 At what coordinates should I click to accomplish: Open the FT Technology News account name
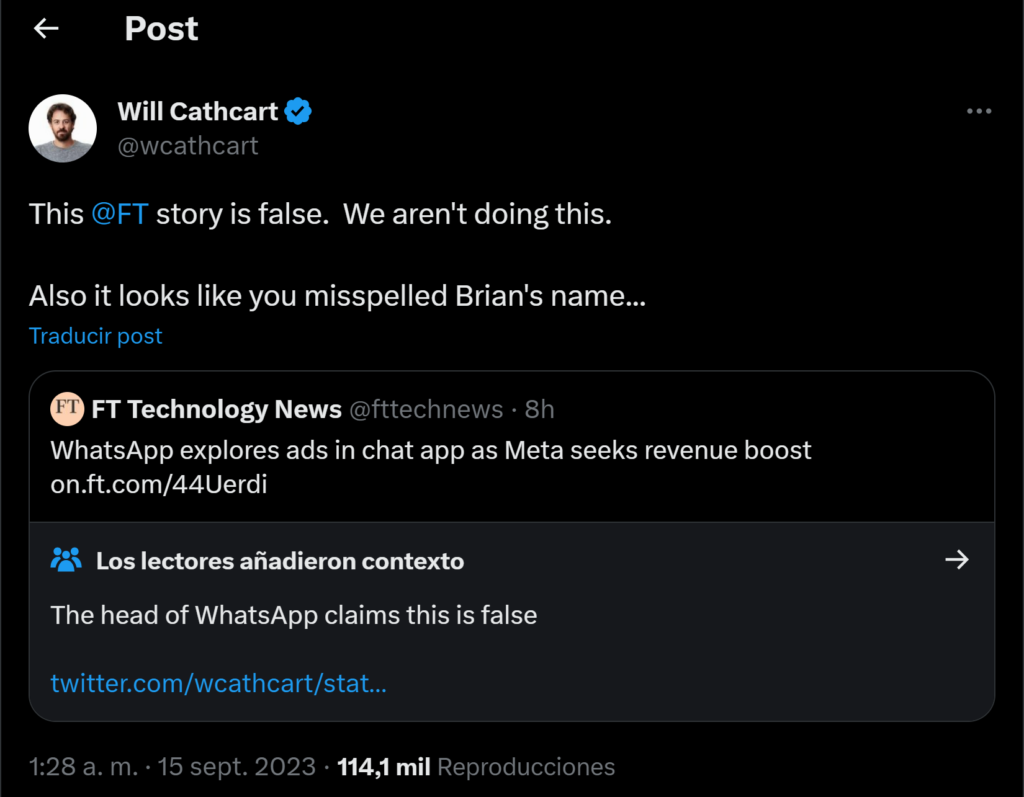click(216, 409)
